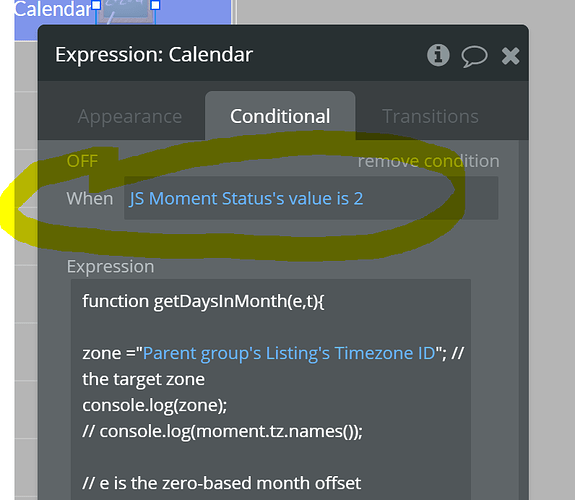Screen dimensions: 575x500
Task: Click the selected element thumbnail on canvas
Action: click(125, 10)
